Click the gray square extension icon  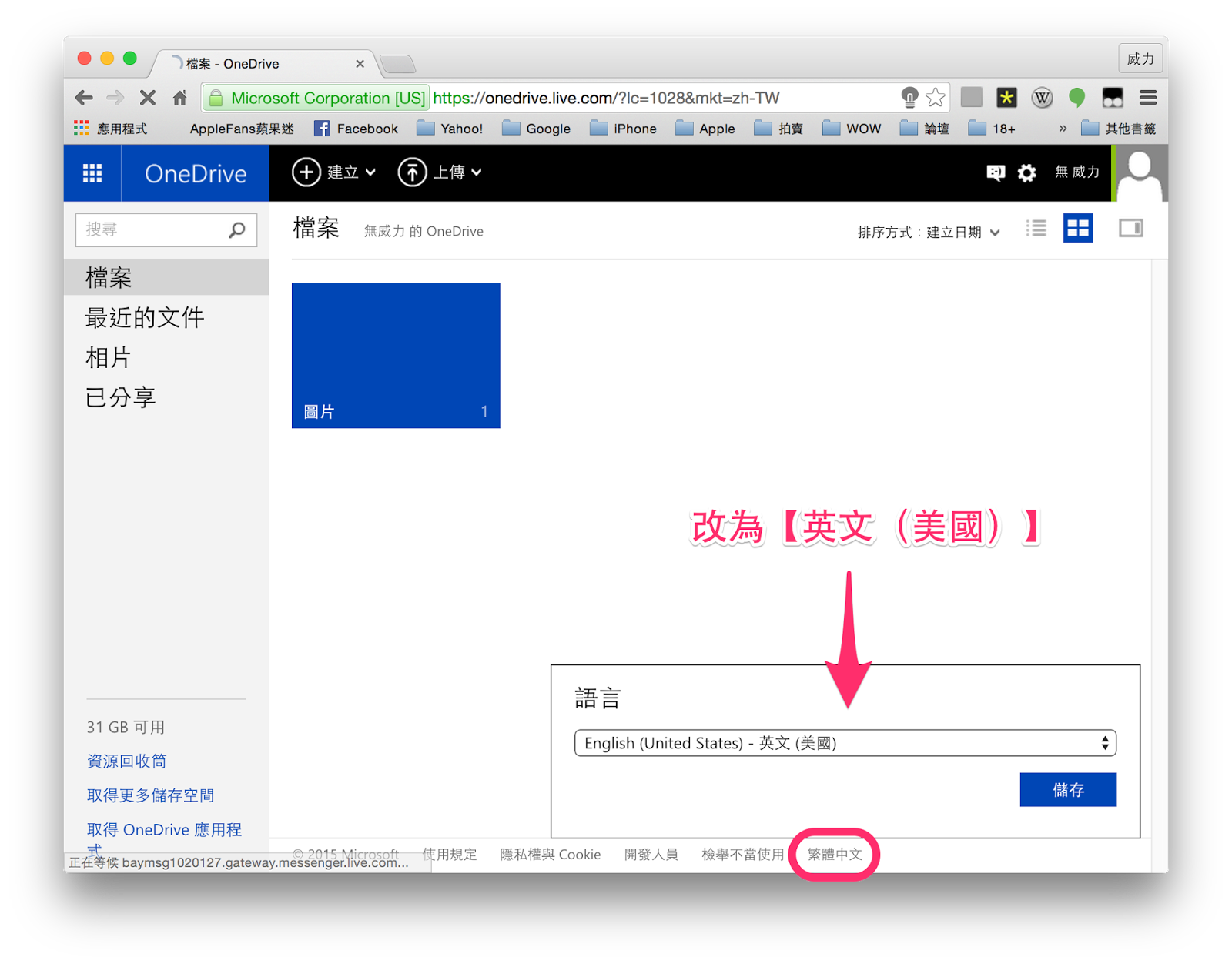(972, 97)
